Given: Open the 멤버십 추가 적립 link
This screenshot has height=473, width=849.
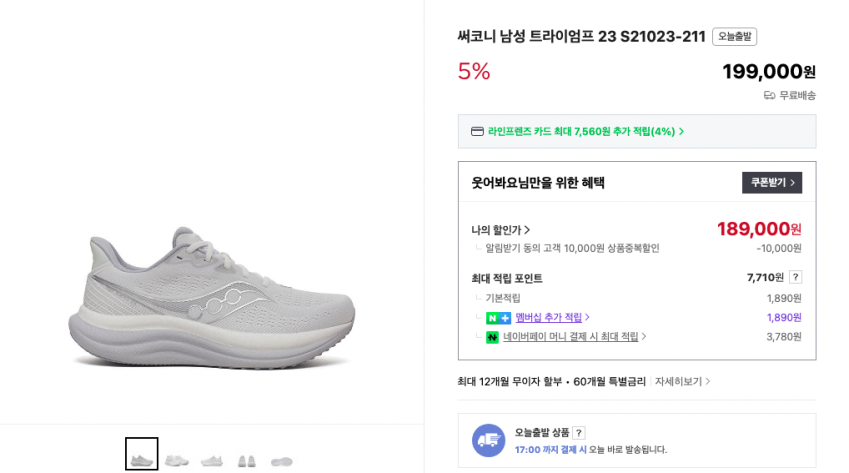Looking at the screenshot, I should click(552, 318).
